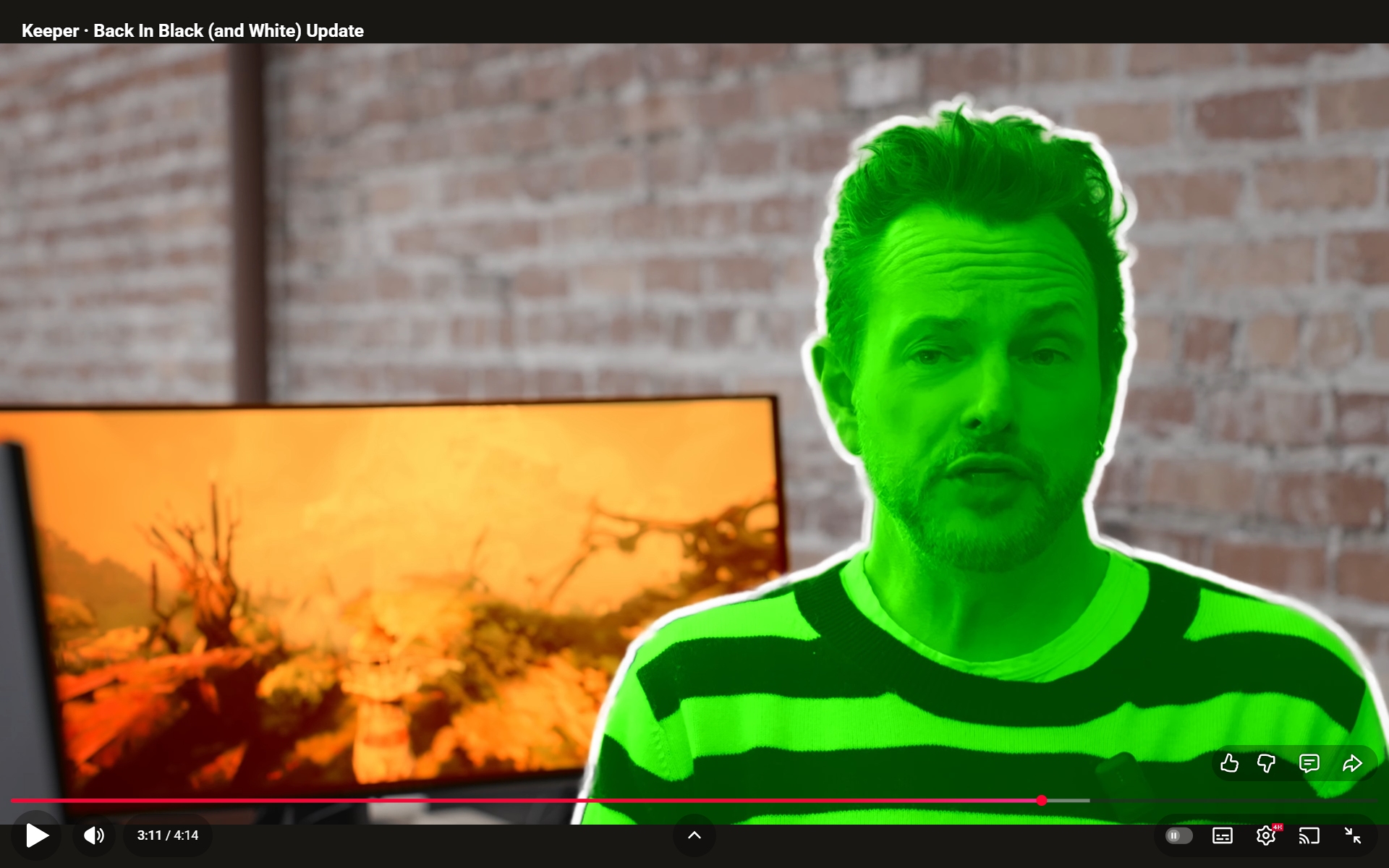Viewport: 1389px width, 868px height.
Task: Expand more videos with the up chevron
Action: (x=694, y=835)
